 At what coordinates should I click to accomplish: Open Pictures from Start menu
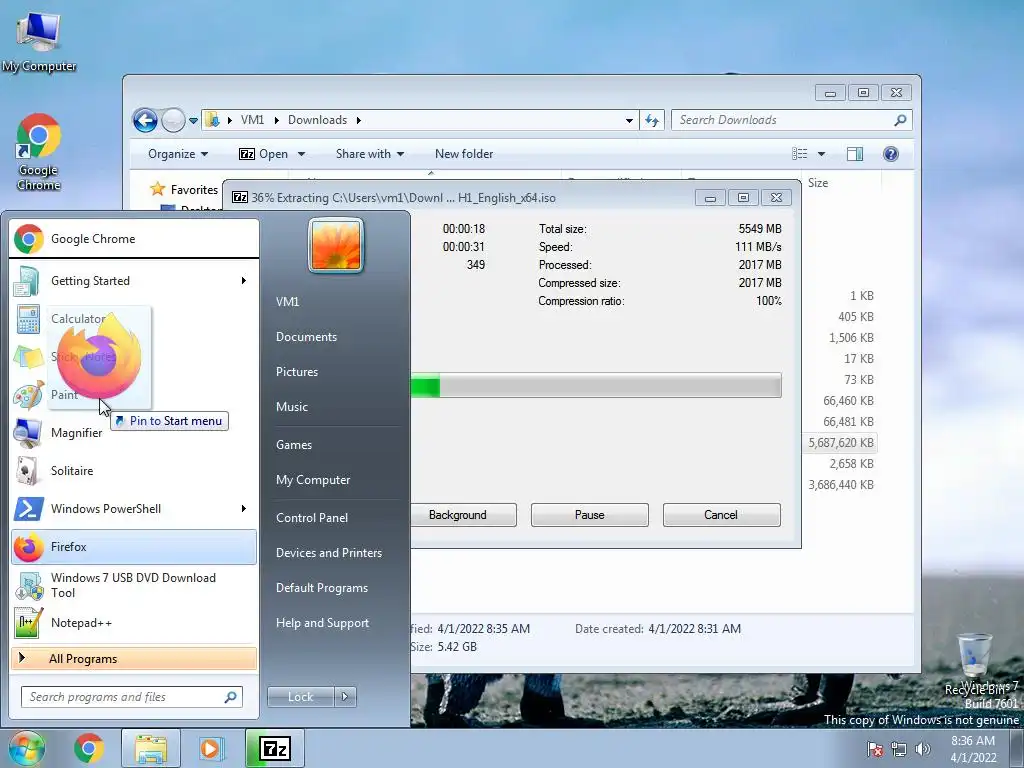click(x=297, y=372)
